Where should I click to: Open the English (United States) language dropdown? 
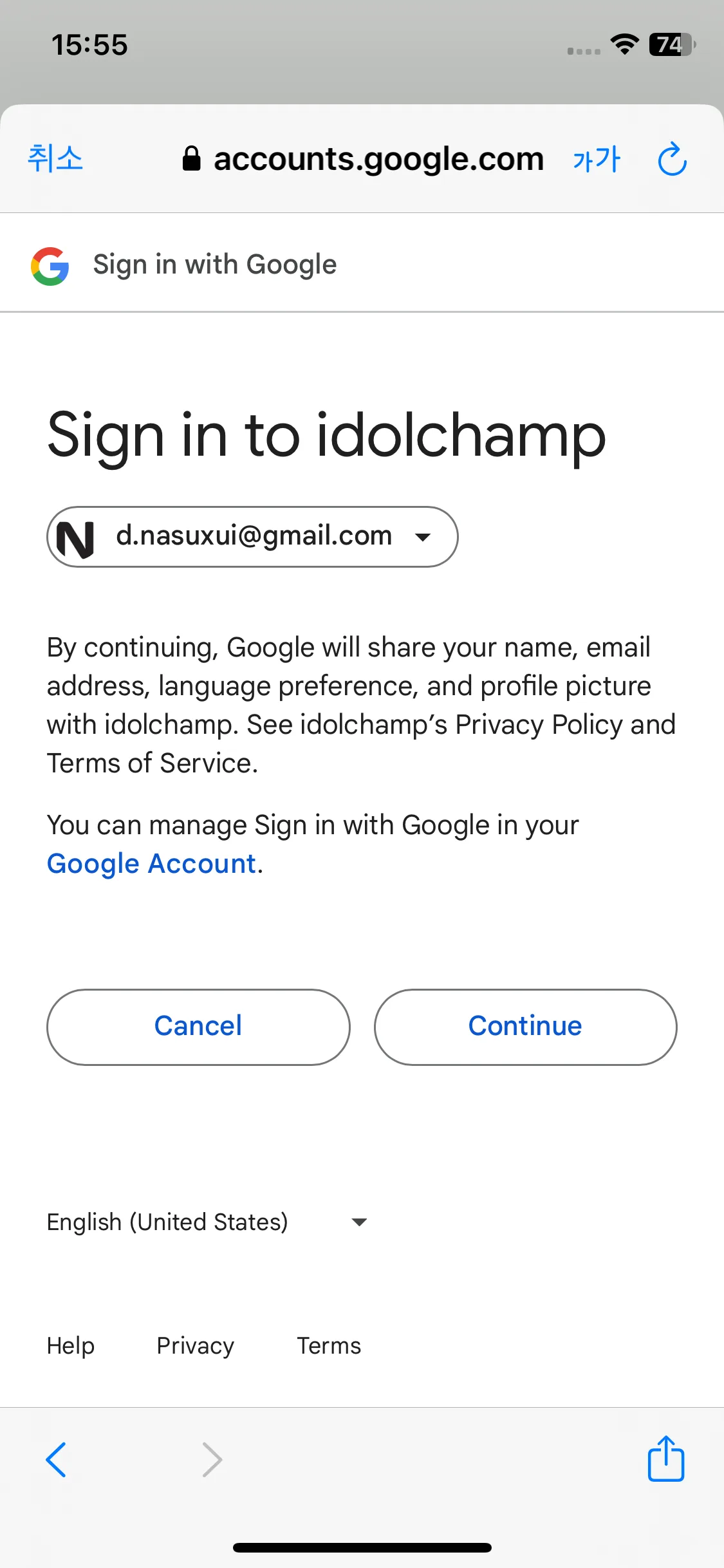pyautogui.click(x=207, y=1222)
